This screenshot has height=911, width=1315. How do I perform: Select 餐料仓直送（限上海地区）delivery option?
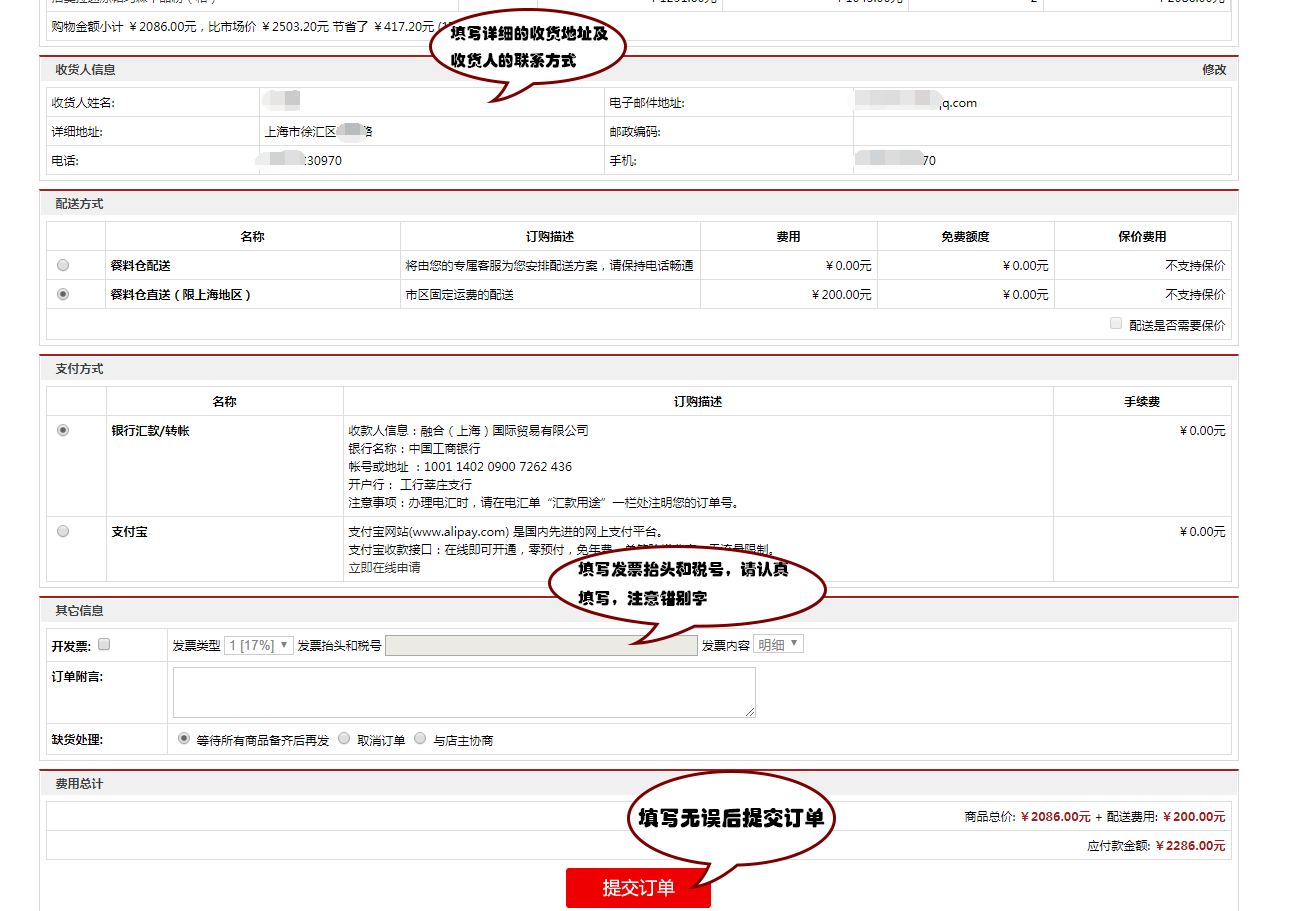(63, 294)
